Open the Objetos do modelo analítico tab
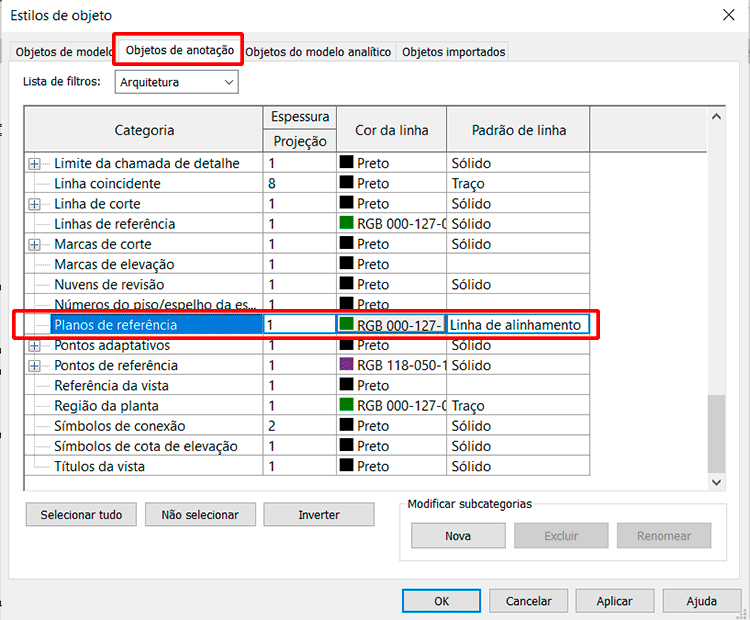 coord(318,52)
